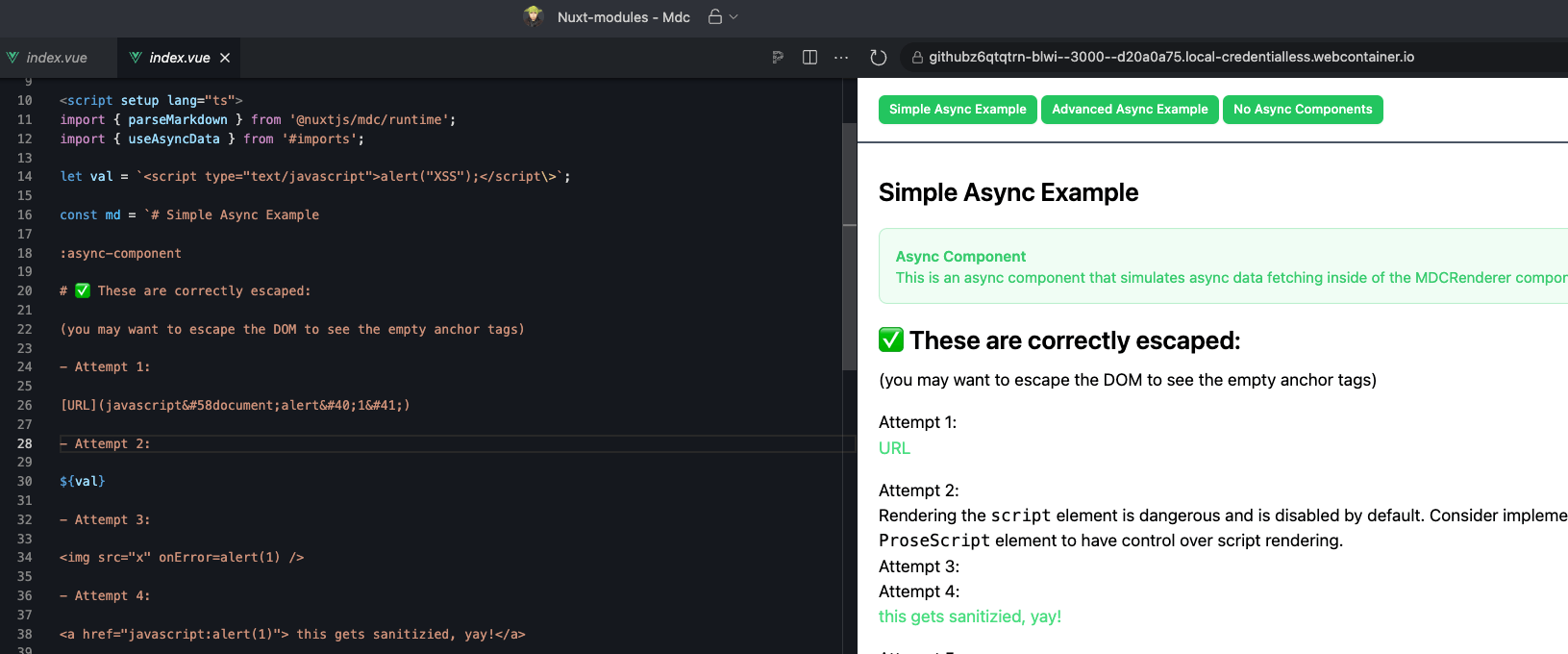1568x654 pixels.
Task: Click the 'this gets sanitizied, yay!' link
Action: tap(969, 616)
